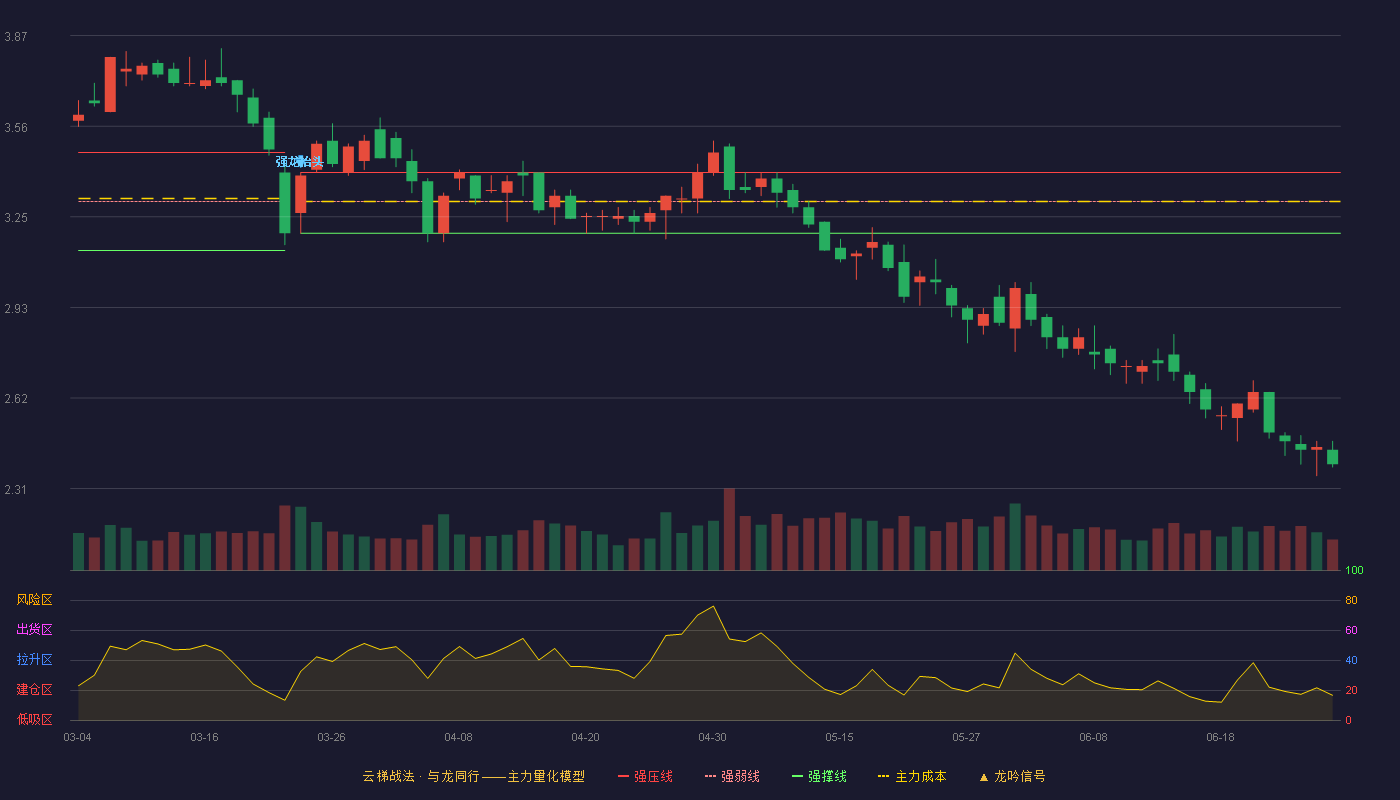The image size is (1400, 800).
Task: Click the 06-08 date label
Action: [x=1093, y=737]
